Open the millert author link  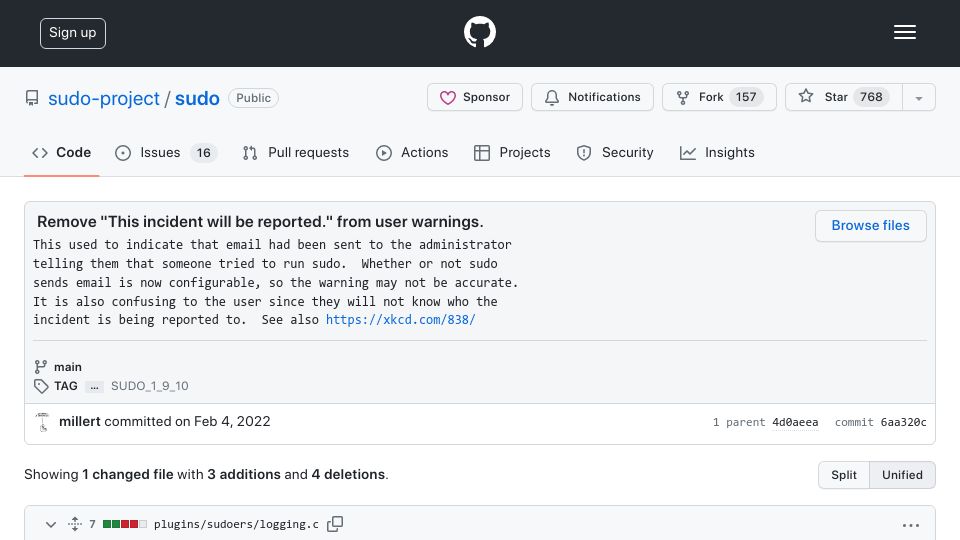pyautogui.click(x=80, y=421)
